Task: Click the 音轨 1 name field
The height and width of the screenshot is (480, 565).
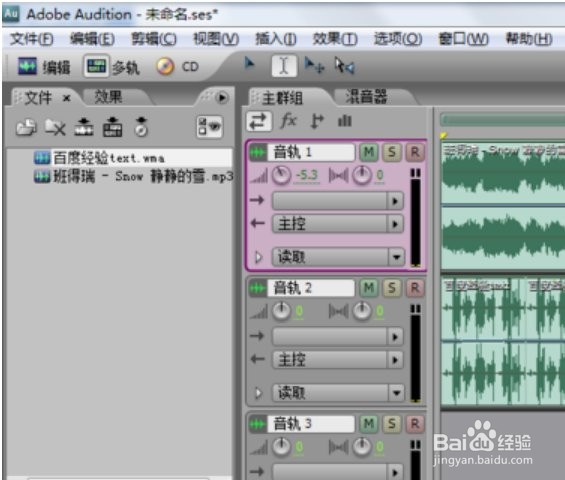Action: click(311, 152)
